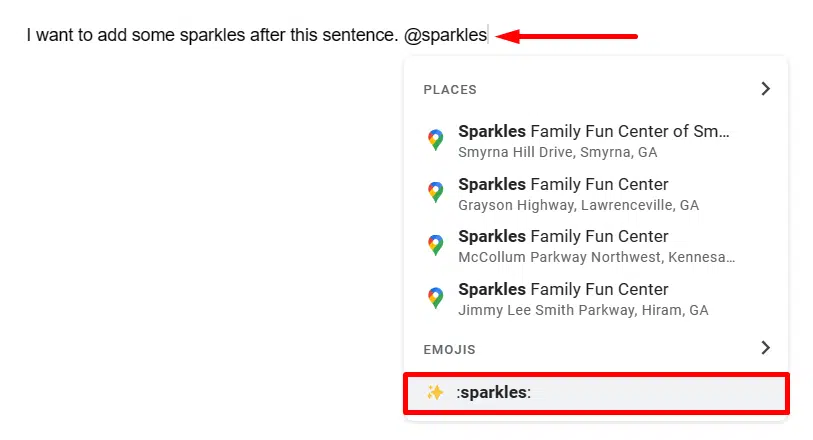Expand the Places section chevron

[x=765, y=89]
